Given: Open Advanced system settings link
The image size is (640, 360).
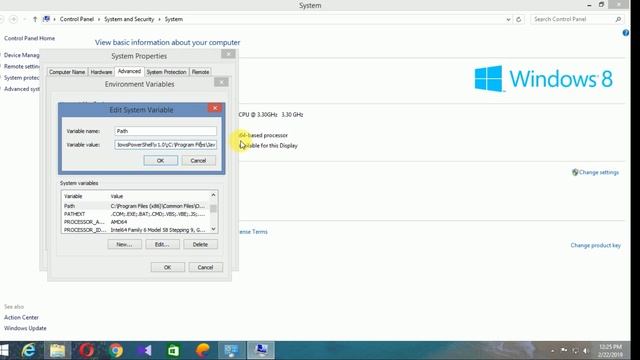Looking at the screenshot, I should (x=22, y=89).
